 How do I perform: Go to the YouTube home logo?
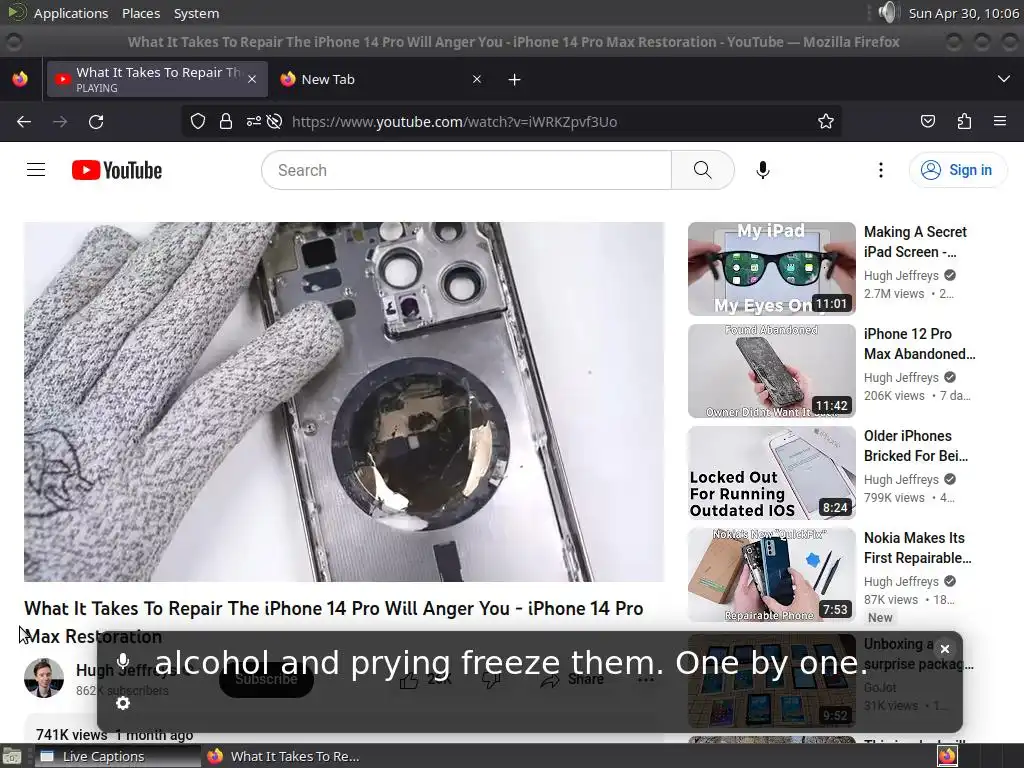tap(117, 170)
